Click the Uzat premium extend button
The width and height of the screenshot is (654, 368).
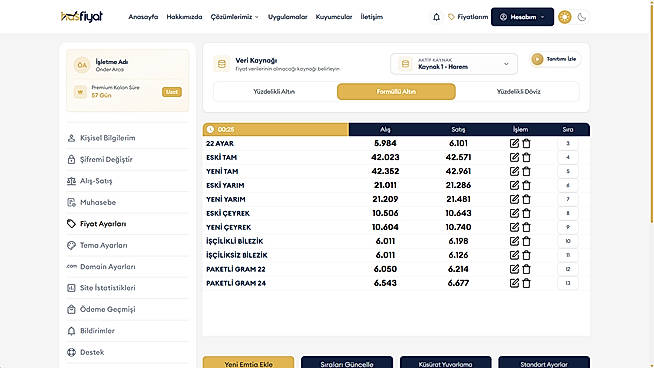(172, 92)
